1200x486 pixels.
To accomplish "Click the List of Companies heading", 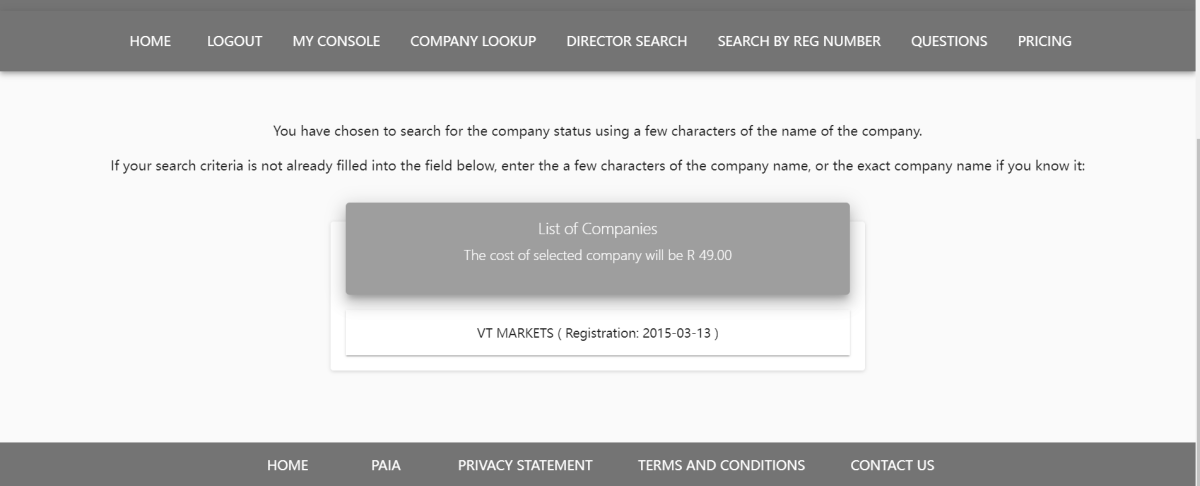I will [x=597, y=230].
